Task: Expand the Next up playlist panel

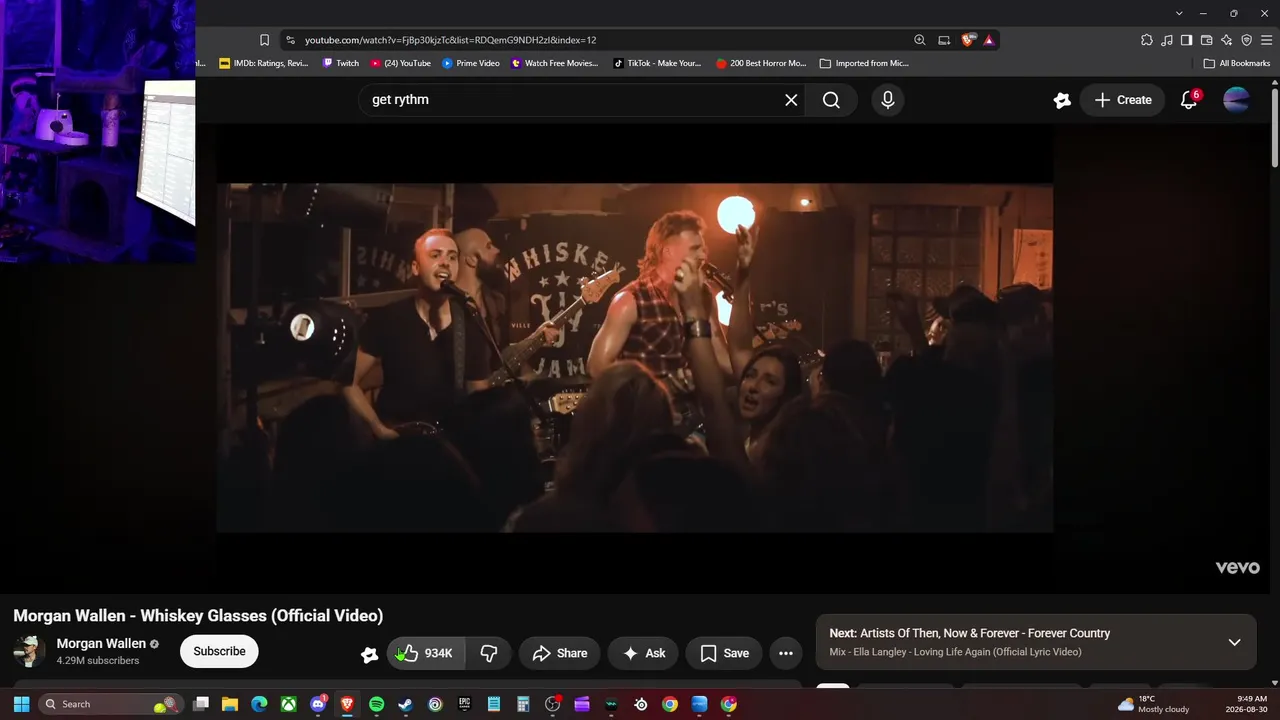Action: [1234, 642]
